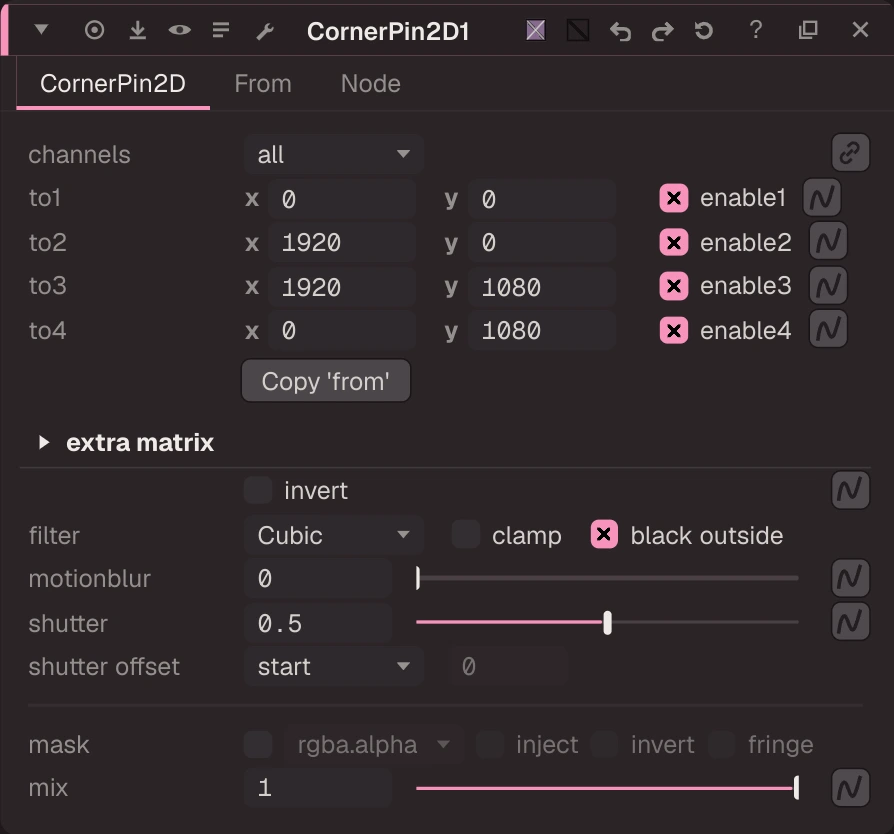Uncheck the enable4 checkbox

(x=674, y=331)
